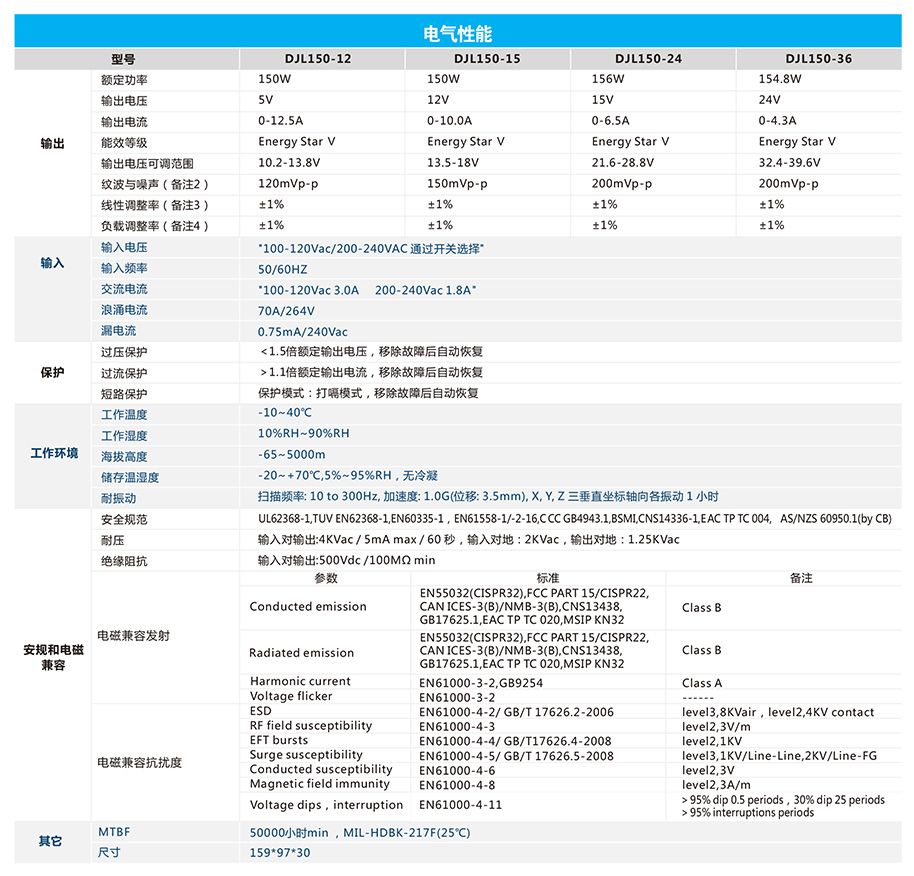
Task: Click the 储存温湿度 row label
Action: click(130, 478)
